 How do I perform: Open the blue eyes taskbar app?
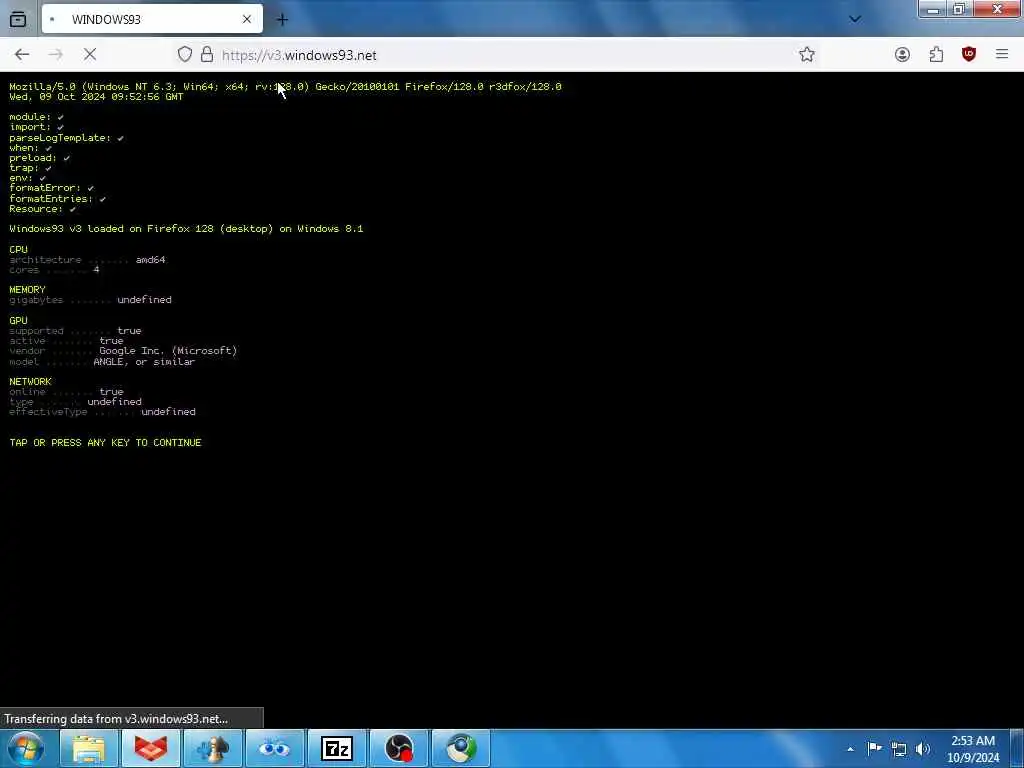274,748
